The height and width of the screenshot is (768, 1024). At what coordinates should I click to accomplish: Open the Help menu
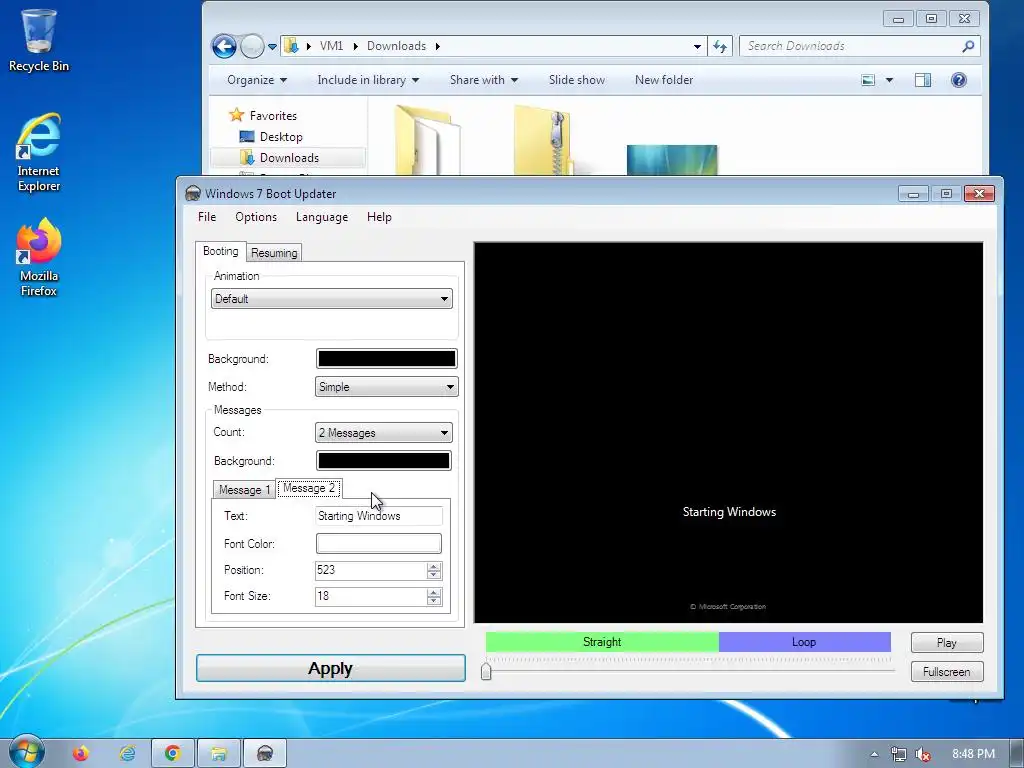tap(379, 217)
